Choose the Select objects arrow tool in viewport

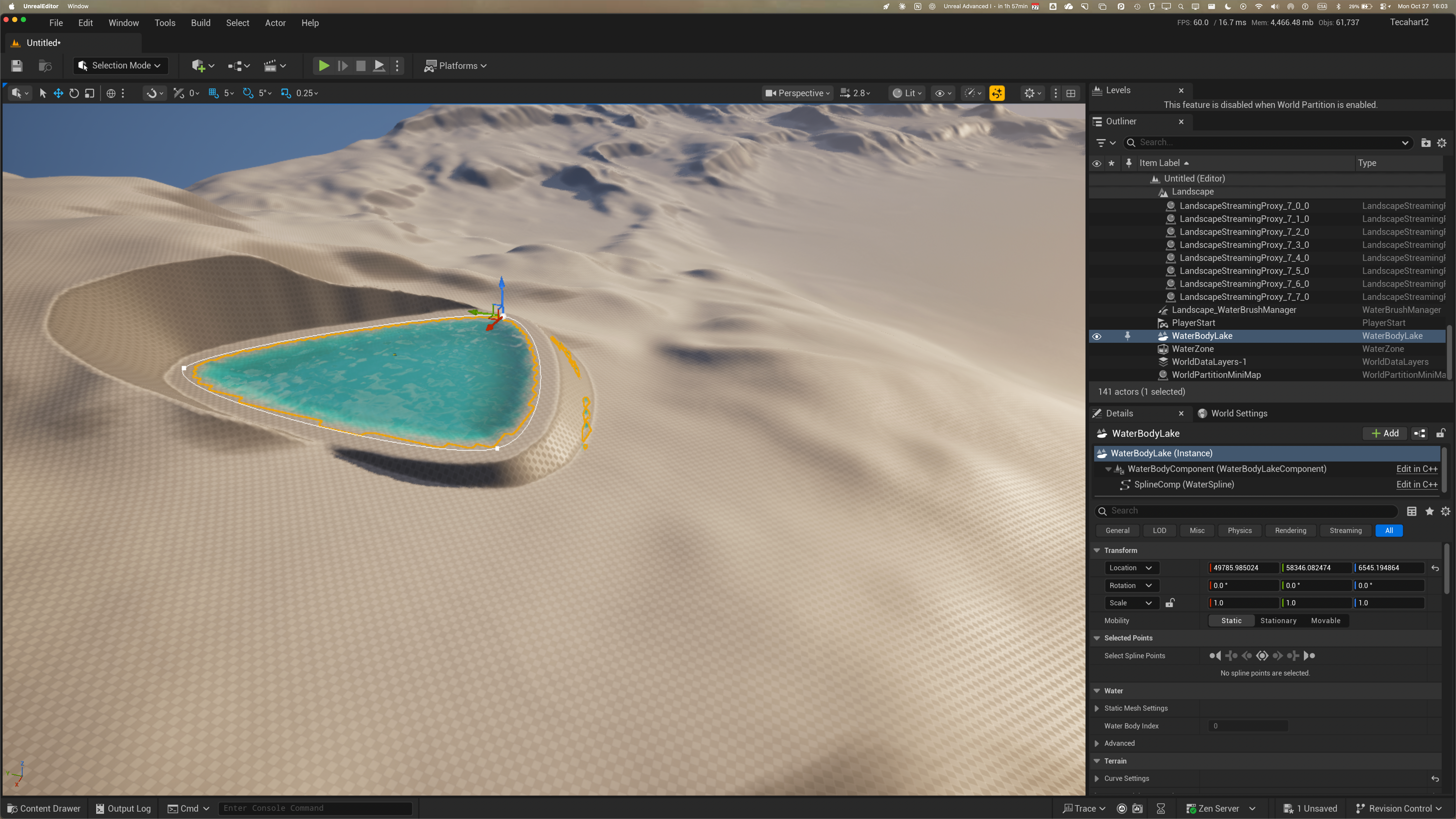click(x=42, y=93)
